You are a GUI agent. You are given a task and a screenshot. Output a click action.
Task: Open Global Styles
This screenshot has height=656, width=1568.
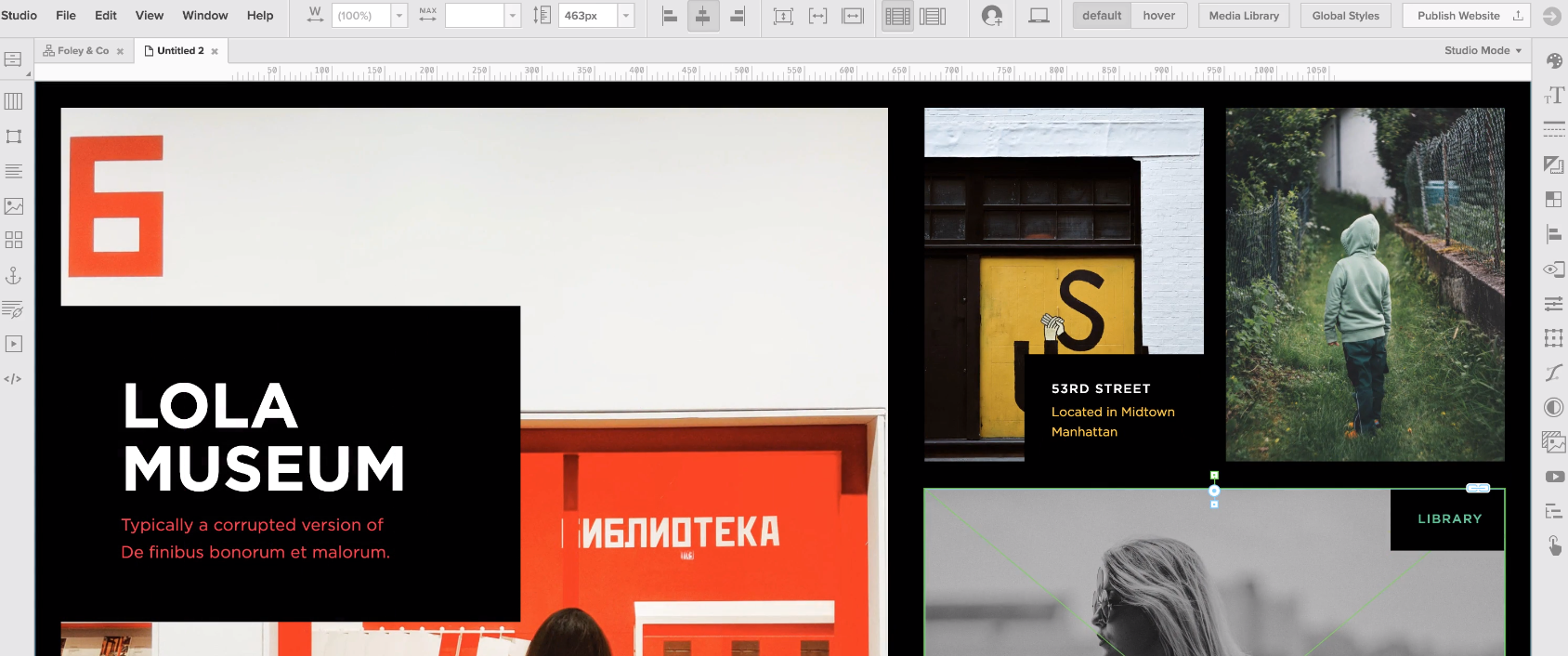click(x=1345, y=16)
